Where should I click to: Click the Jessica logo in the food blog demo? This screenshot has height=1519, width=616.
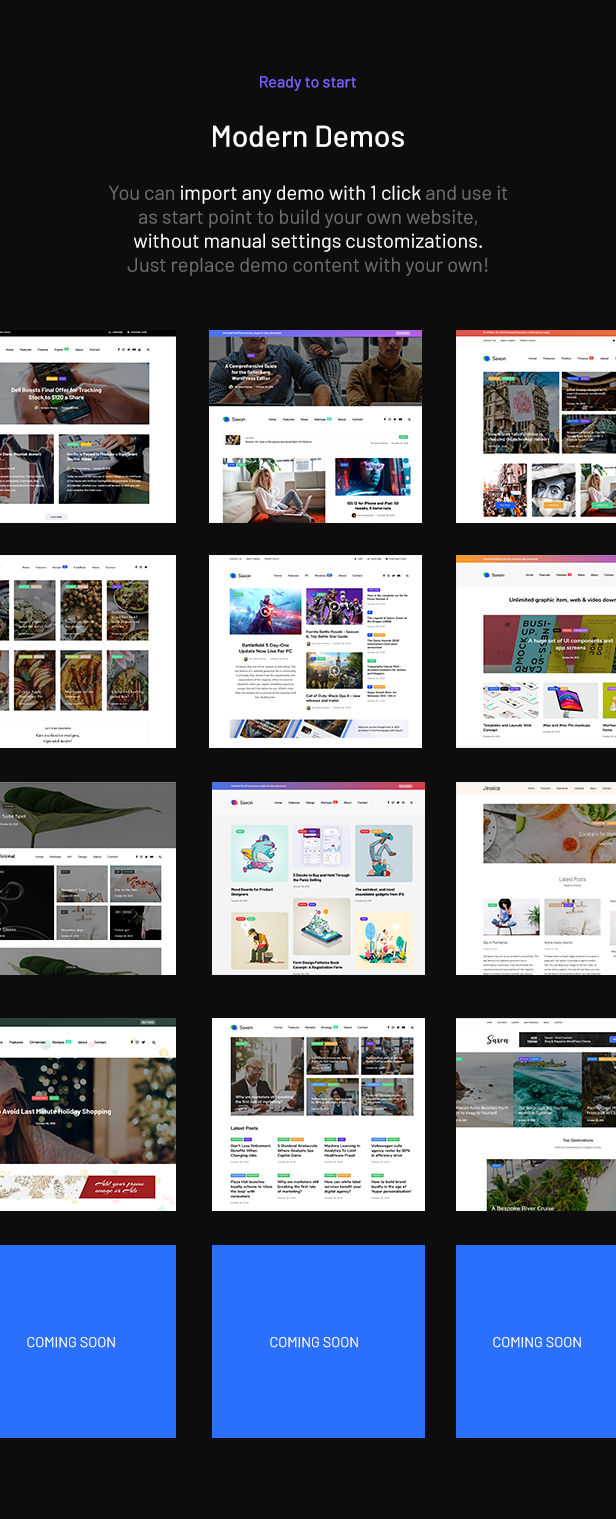coord(492,788)
